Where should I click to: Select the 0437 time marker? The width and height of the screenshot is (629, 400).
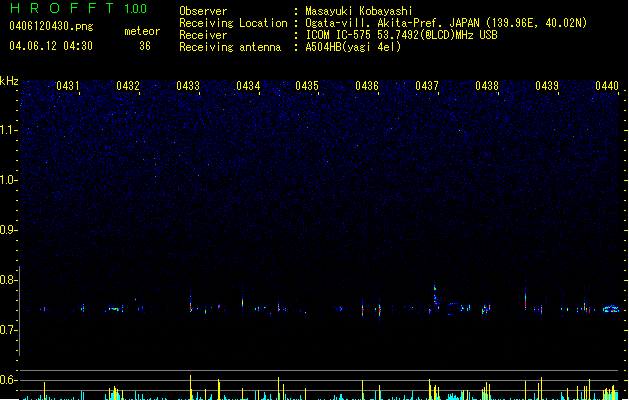pyautogui.click(x=427, y=86)
